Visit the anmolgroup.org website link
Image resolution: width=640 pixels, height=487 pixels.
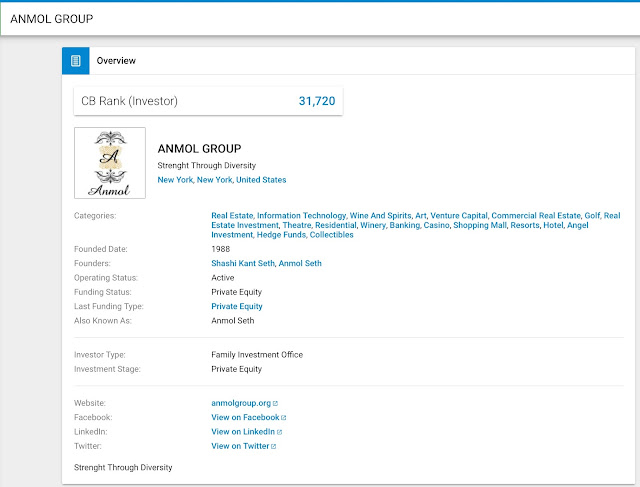pyautogui.click(x=241, y=403)
